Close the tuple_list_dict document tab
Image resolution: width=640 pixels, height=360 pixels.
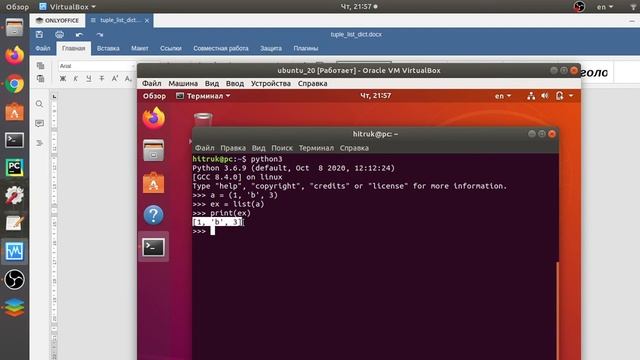(147, 20)
